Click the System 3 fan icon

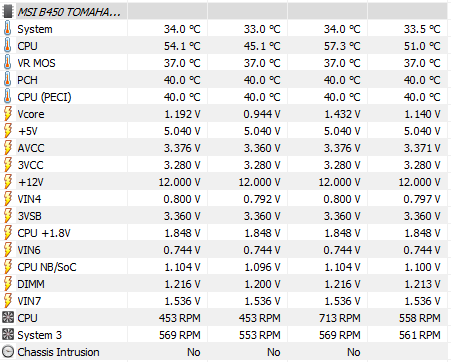click(8, 334)
